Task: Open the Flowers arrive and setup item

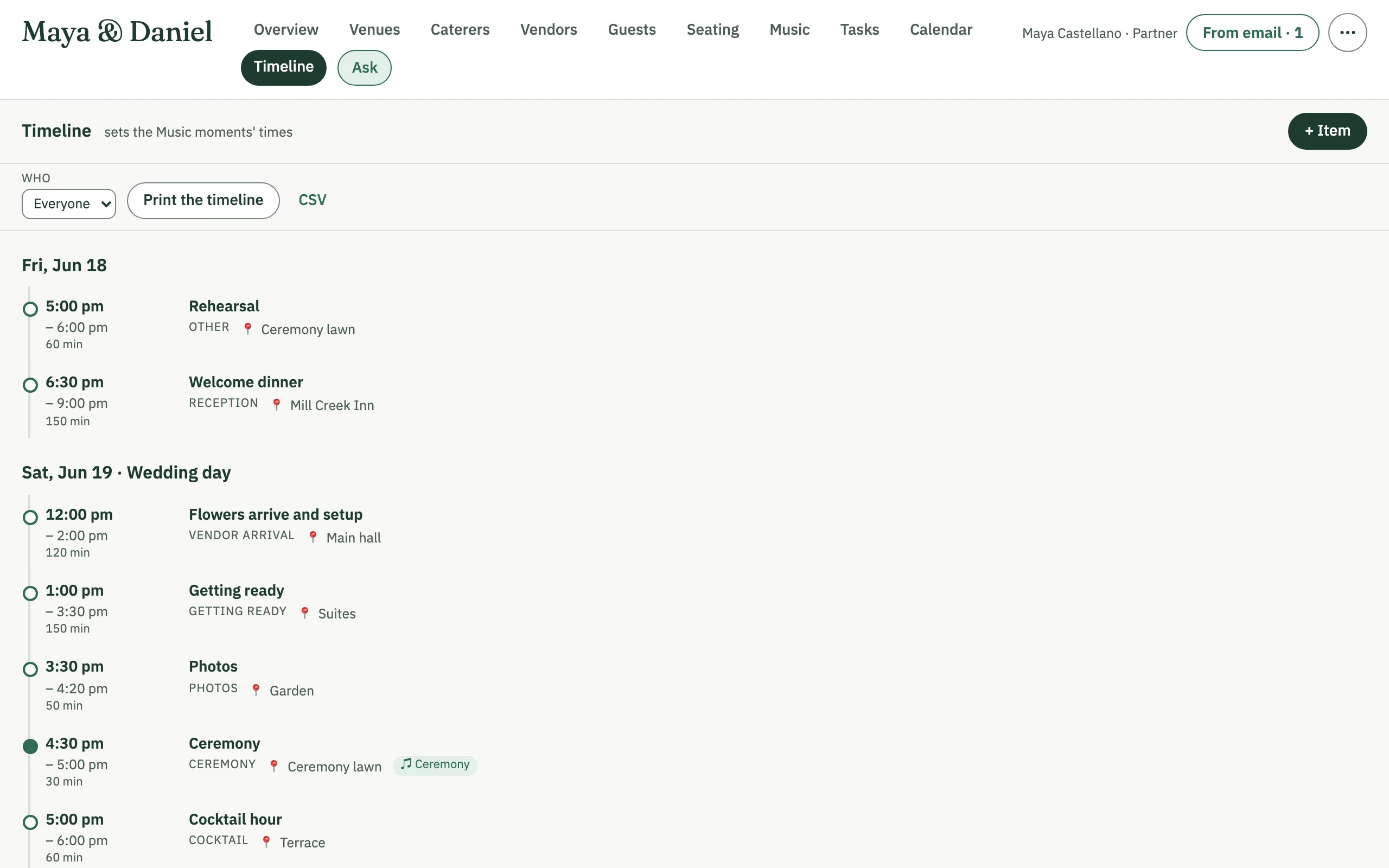Action: click(276, 515)
